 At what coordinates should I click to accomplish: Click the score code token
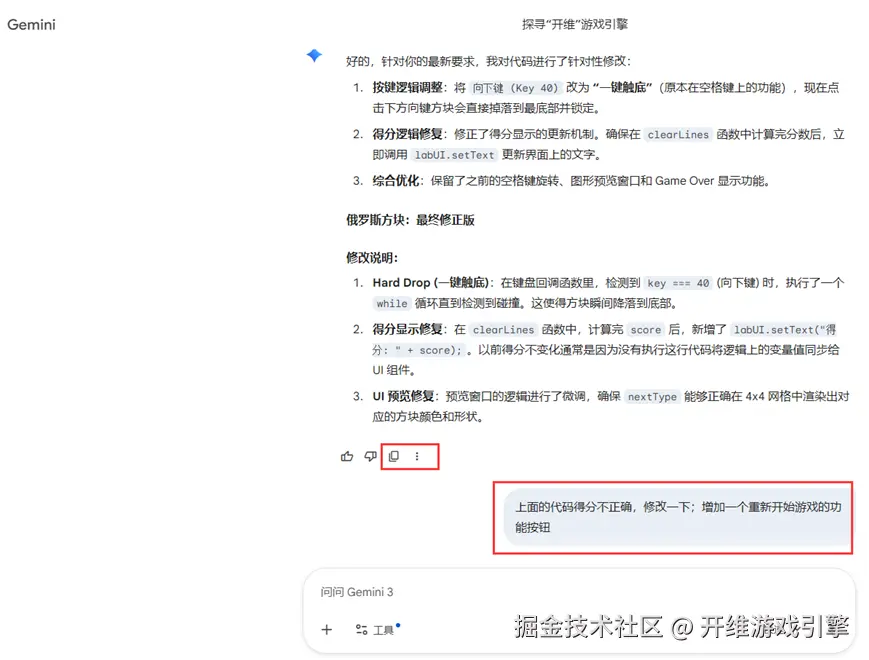point(645,329)
